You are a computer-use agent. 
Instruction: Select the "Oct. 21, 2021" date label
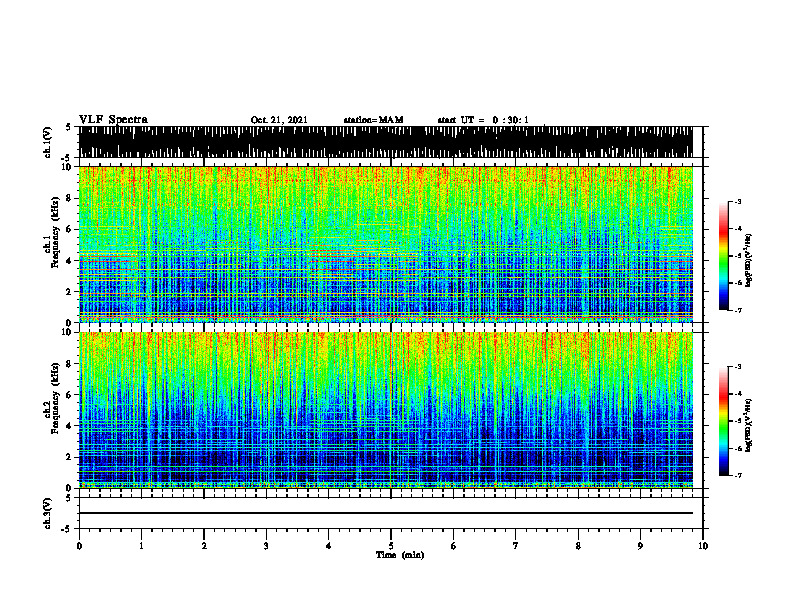point(279,120)
